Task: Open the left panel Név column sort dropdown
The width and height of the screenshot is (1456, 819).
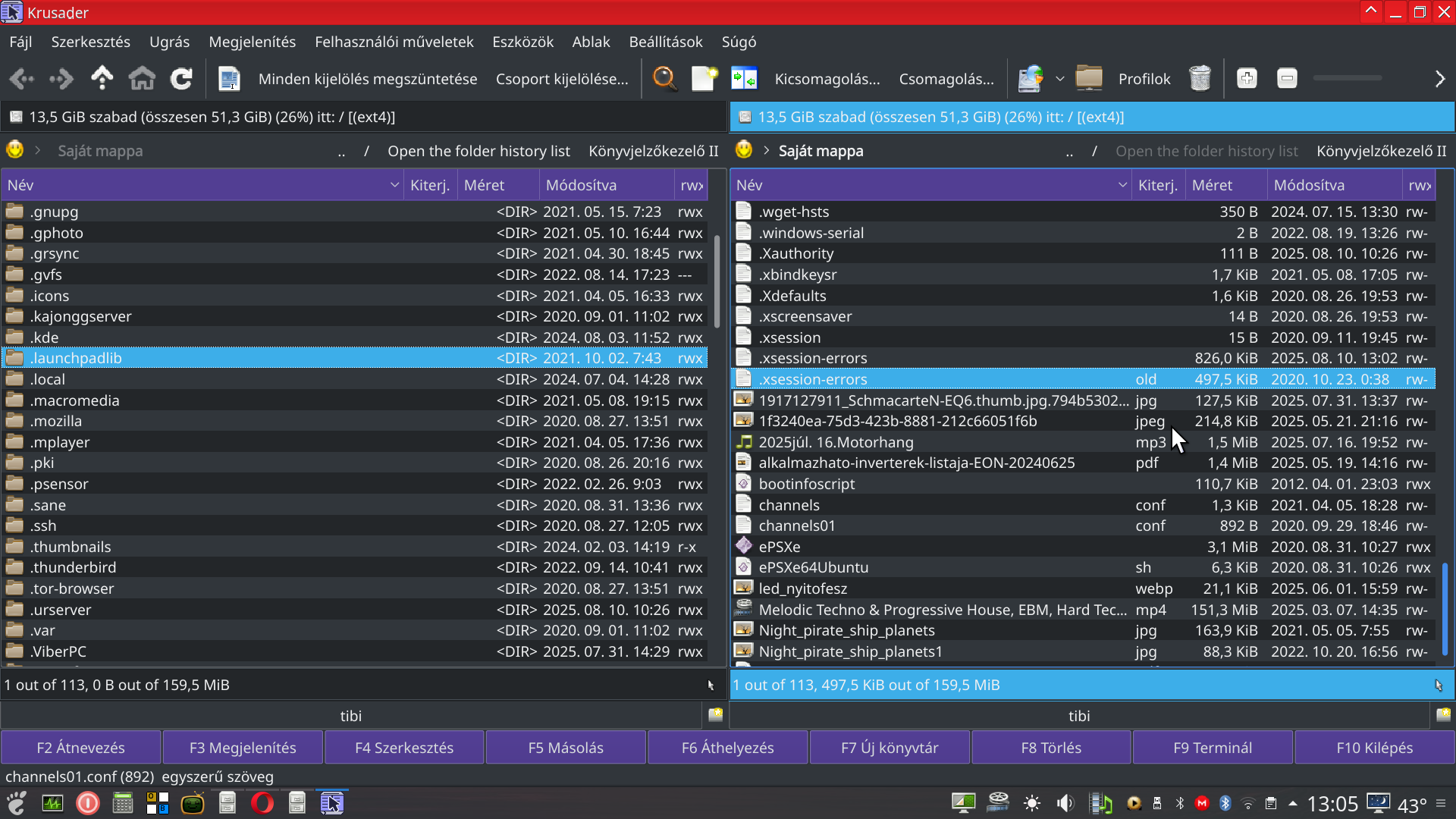Action: (394, 185)
